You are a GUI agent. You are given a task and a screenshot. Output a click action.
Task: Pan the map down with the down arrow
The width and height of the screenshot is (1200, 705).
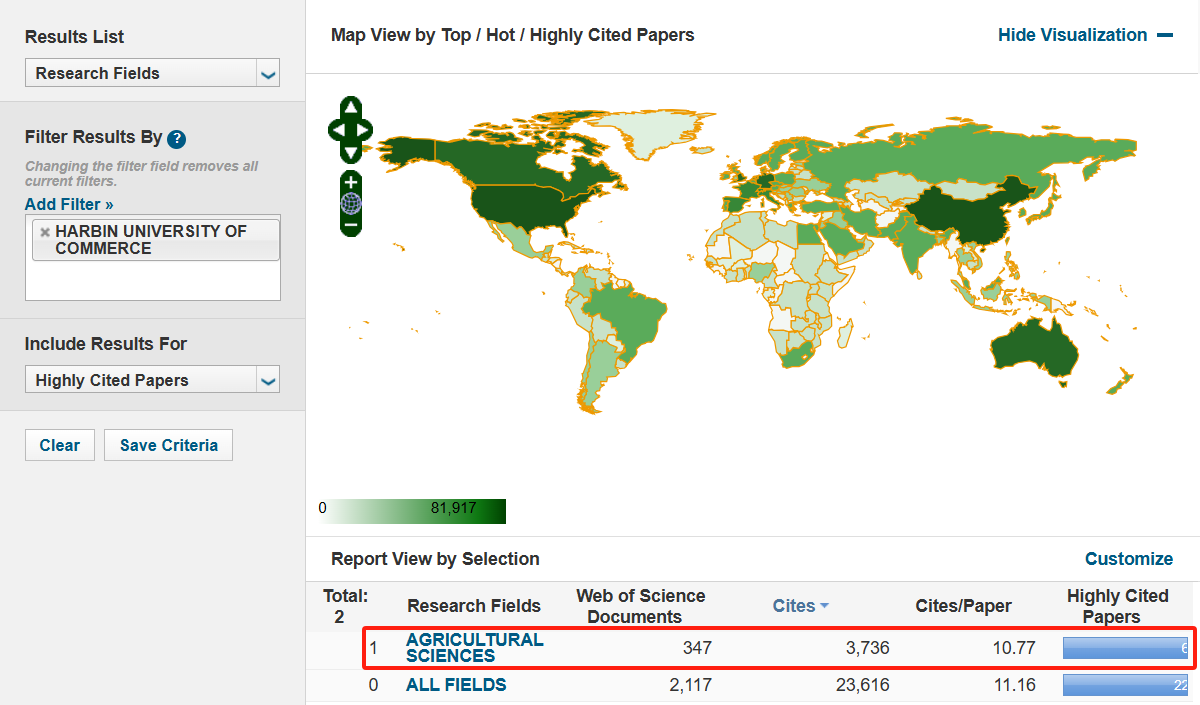[350, 152]
